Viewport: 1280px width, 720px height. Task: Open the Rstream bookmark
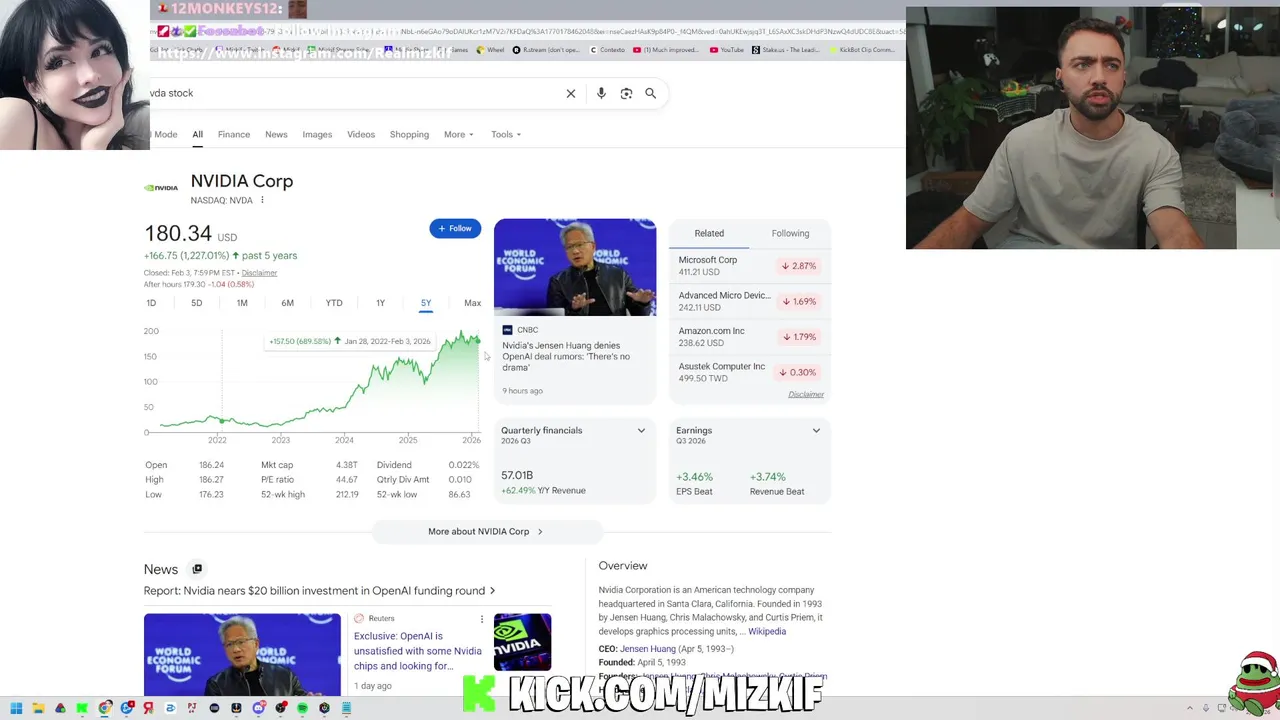point(546,50)
